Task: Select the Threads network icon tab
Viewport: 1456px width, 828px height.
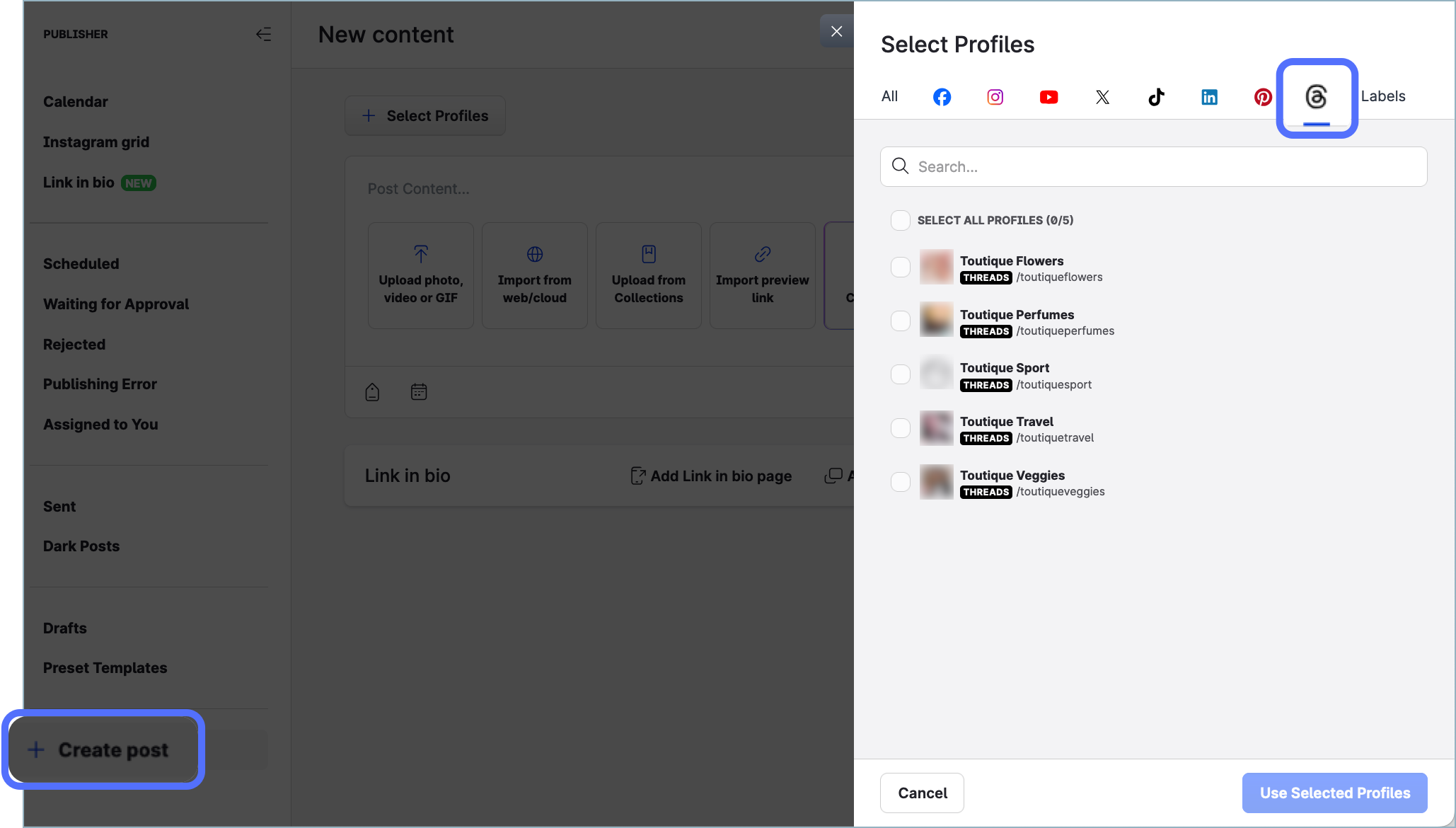Action: point(1316,97)
